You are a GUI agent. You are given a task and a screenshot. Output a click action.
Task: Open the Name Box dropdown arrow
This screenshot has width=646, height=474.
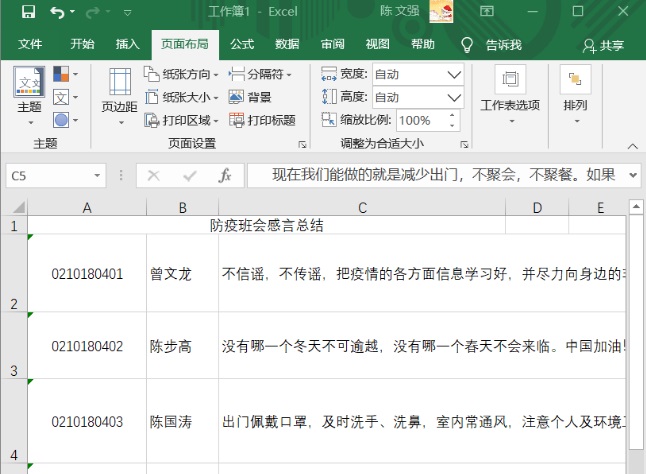[x=97, y=175]
